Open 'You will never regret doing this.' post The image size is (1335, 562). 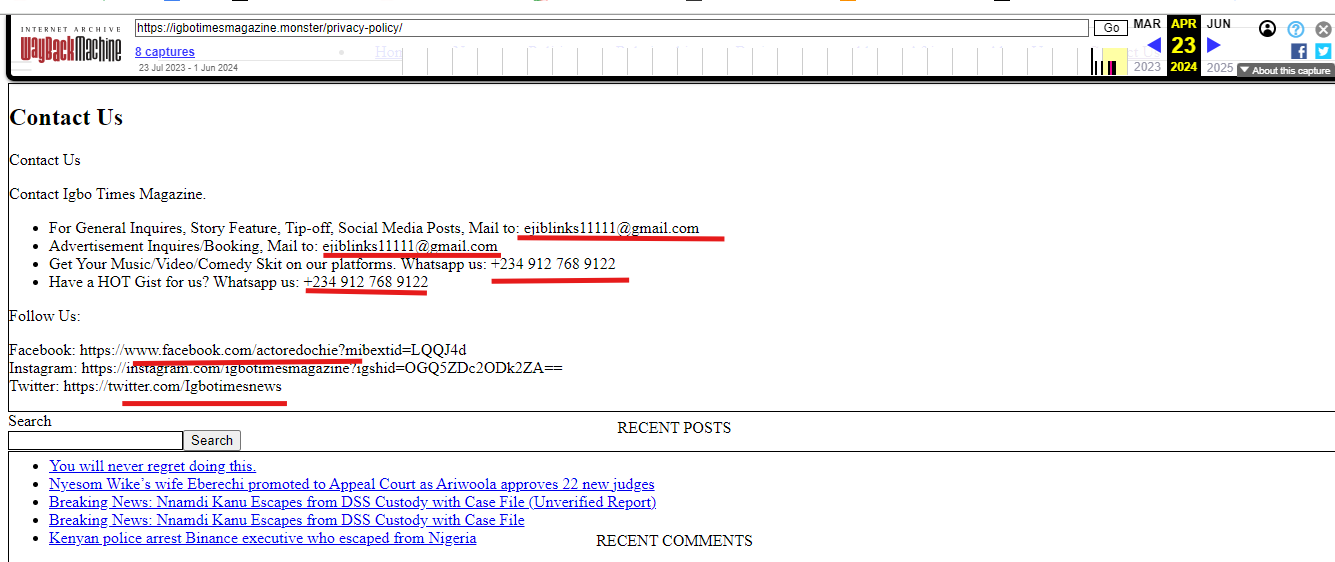click(x=152, y=466)
